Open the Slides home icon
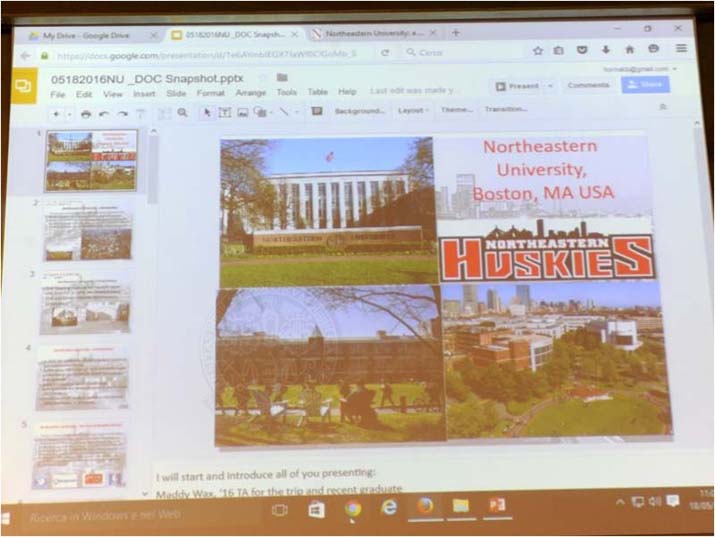This screenshot has width=715, height=537. pos(23,85)
